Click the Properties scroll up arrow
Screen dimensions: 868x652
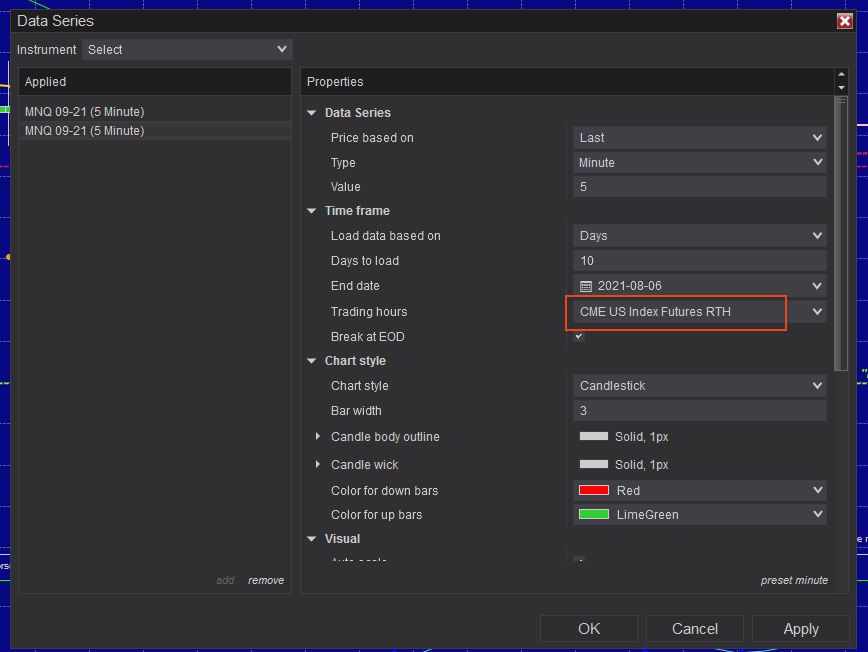(841, 74)
